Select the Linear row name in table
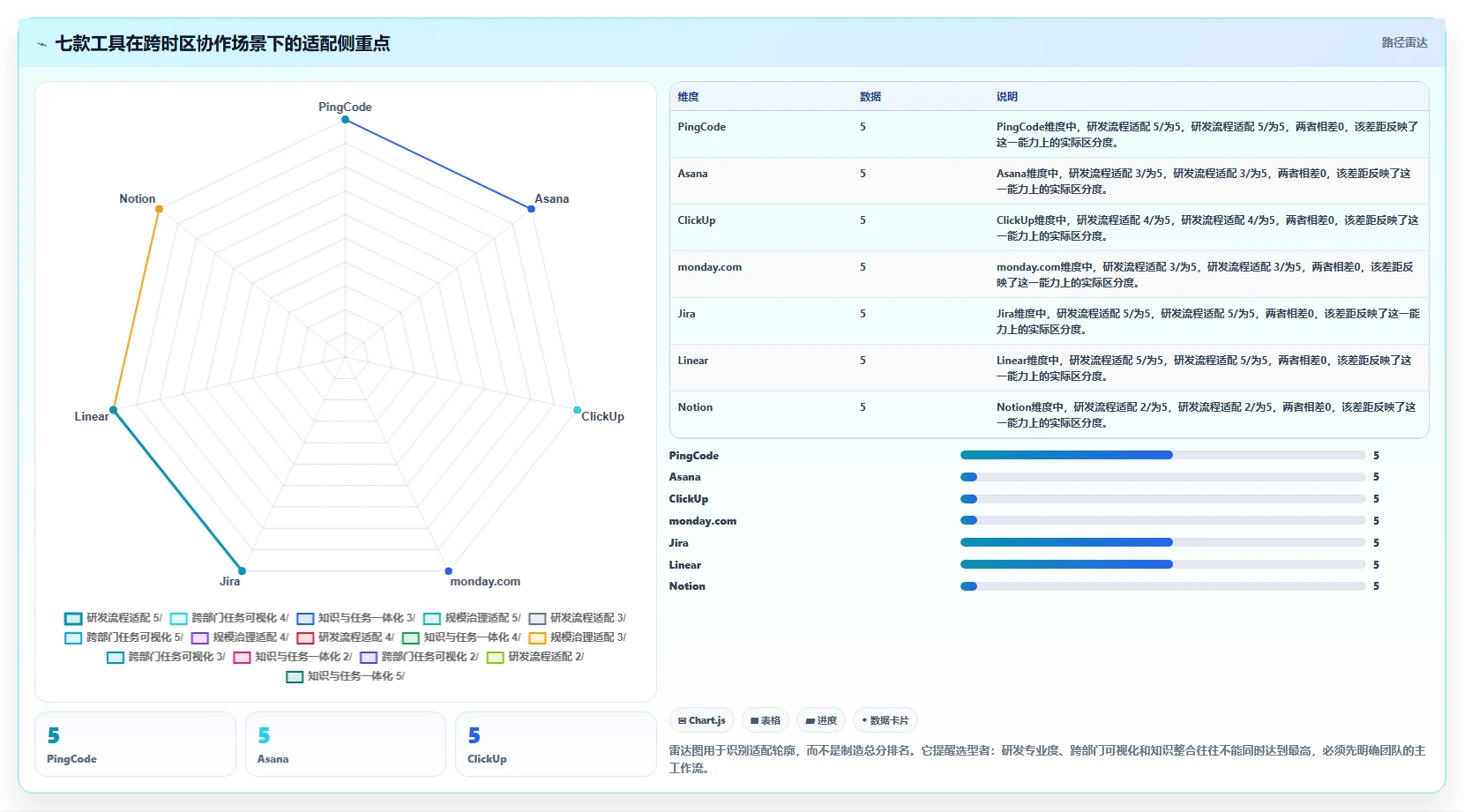This screenshot has height=812, width=1464. pos(692,361)
